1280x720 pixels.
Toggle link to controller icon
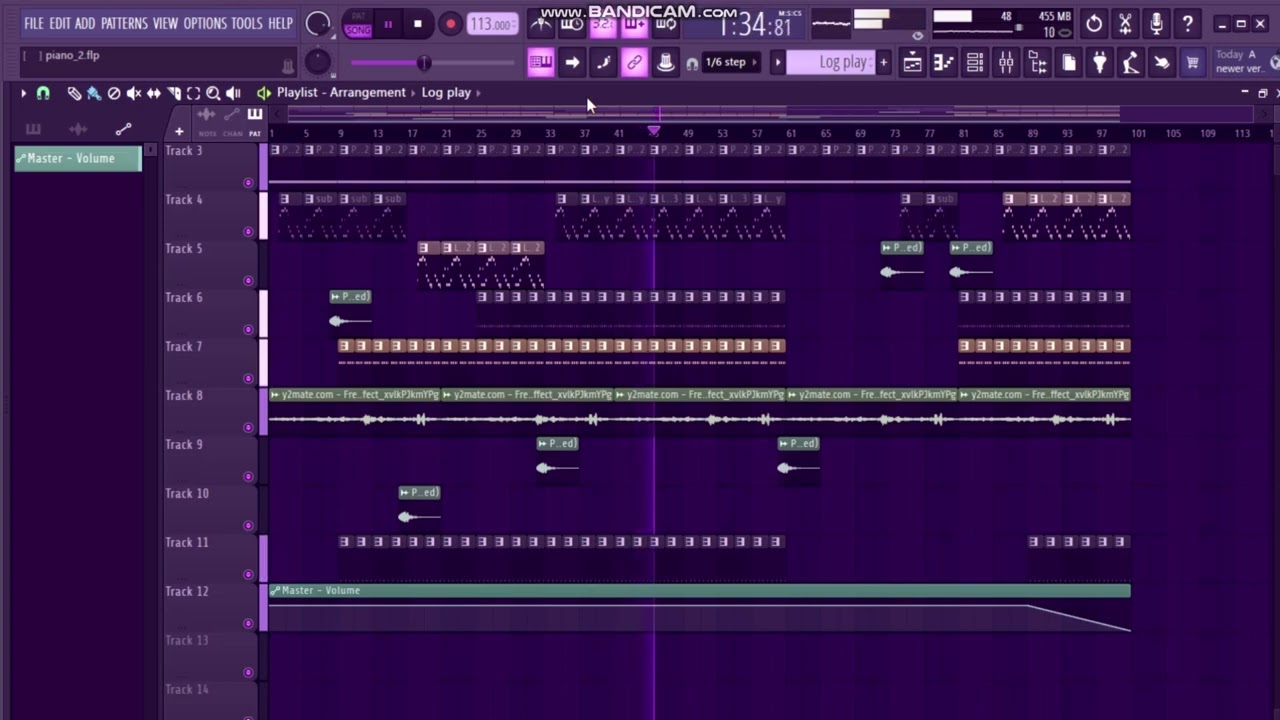point(634,63)
